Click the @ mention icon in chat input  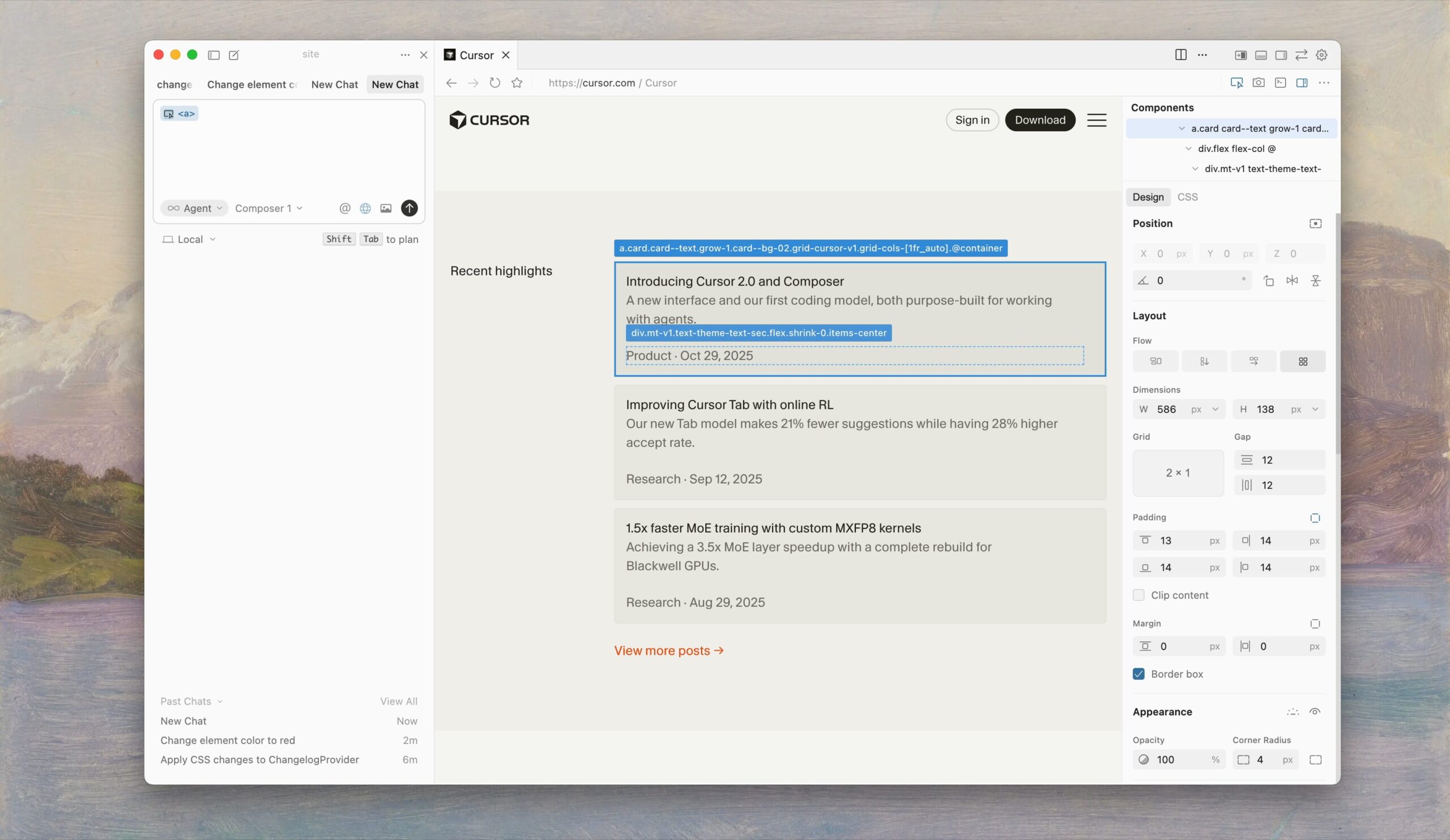[x=345, y=208]
